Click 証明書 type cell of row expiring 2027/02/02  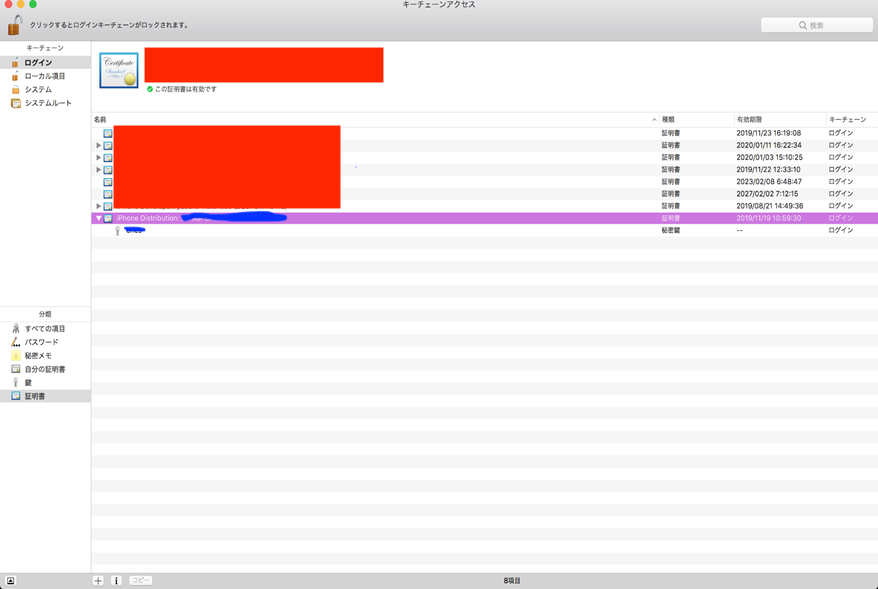click(x=670, y=194)
